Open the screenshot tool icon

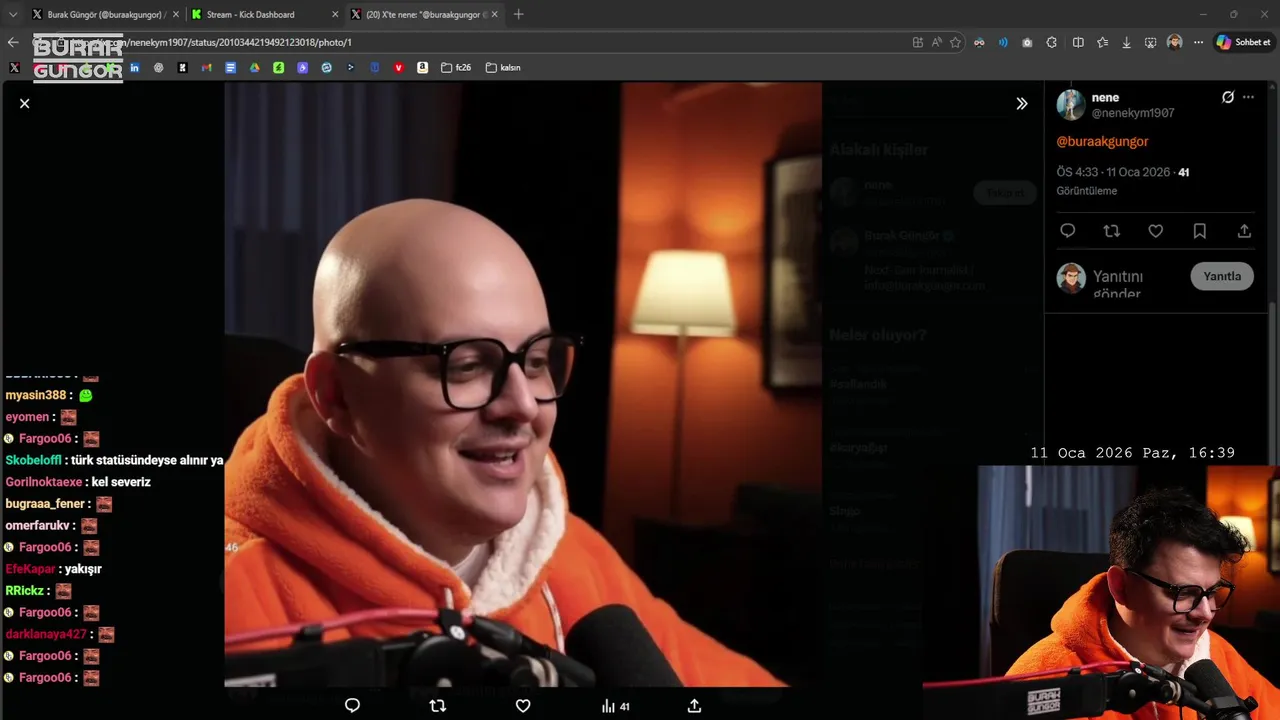(x=1150, y=42)
